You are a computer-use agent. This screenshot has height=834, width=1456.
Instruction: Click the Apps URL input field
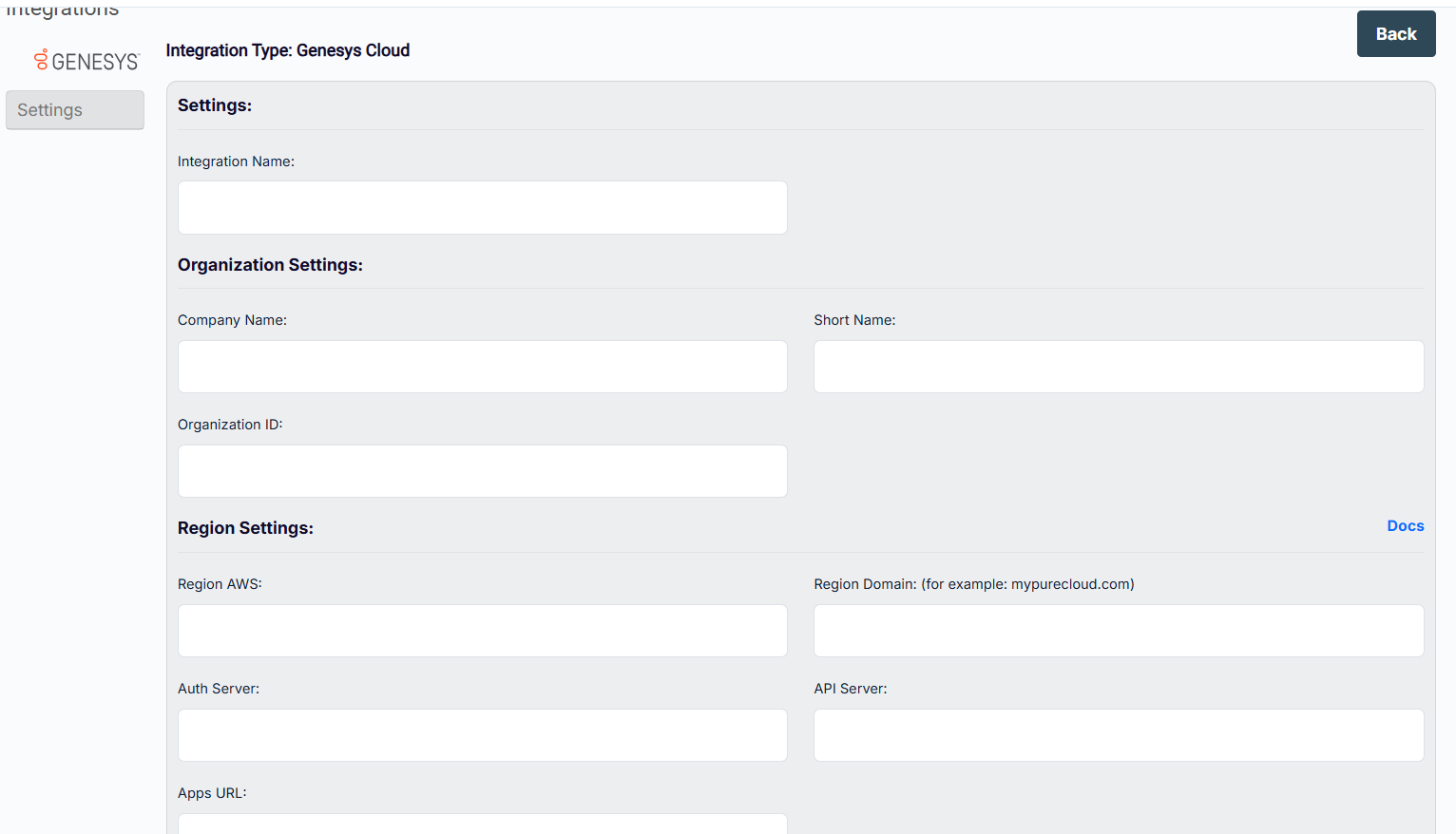(x=482, y=824)
